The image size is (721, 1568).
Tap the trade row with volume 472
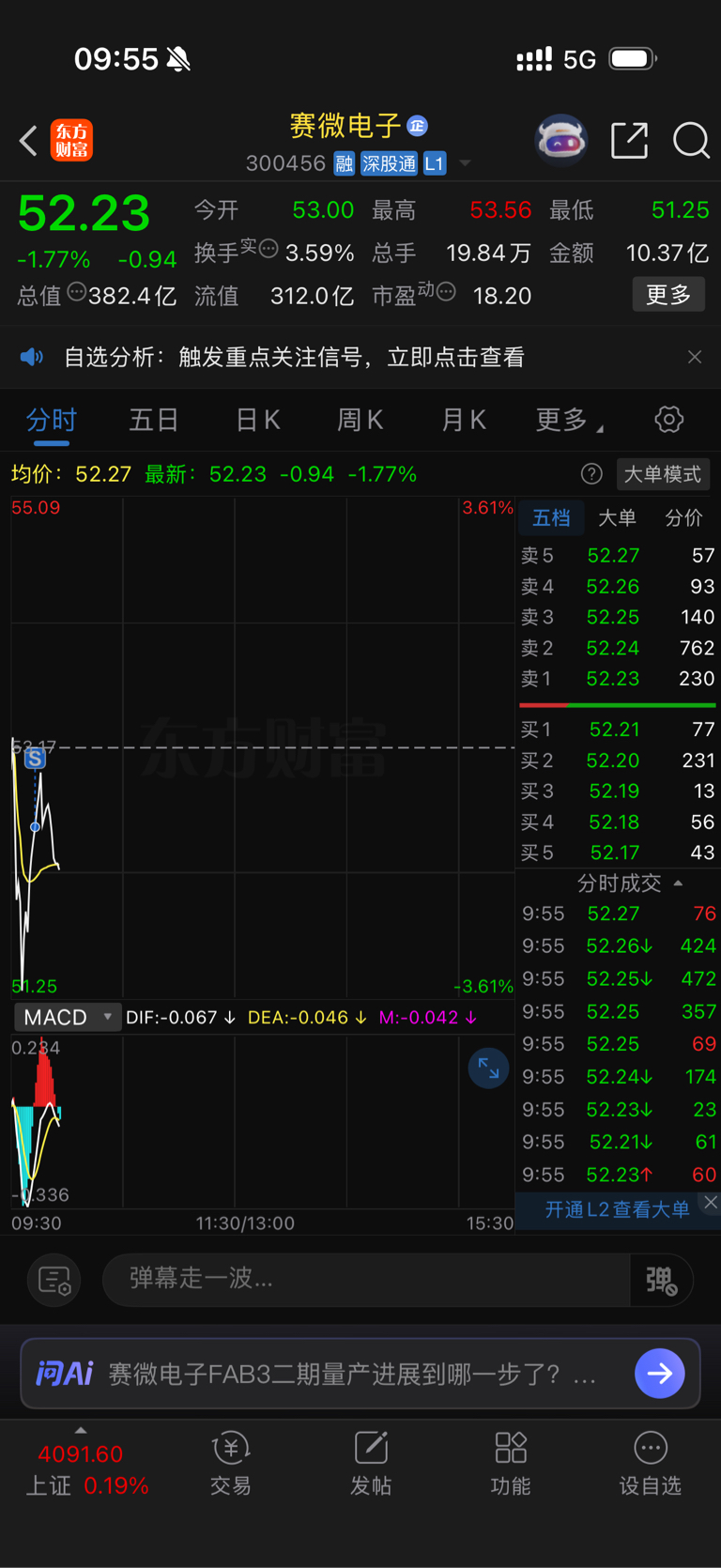[619, 978]
